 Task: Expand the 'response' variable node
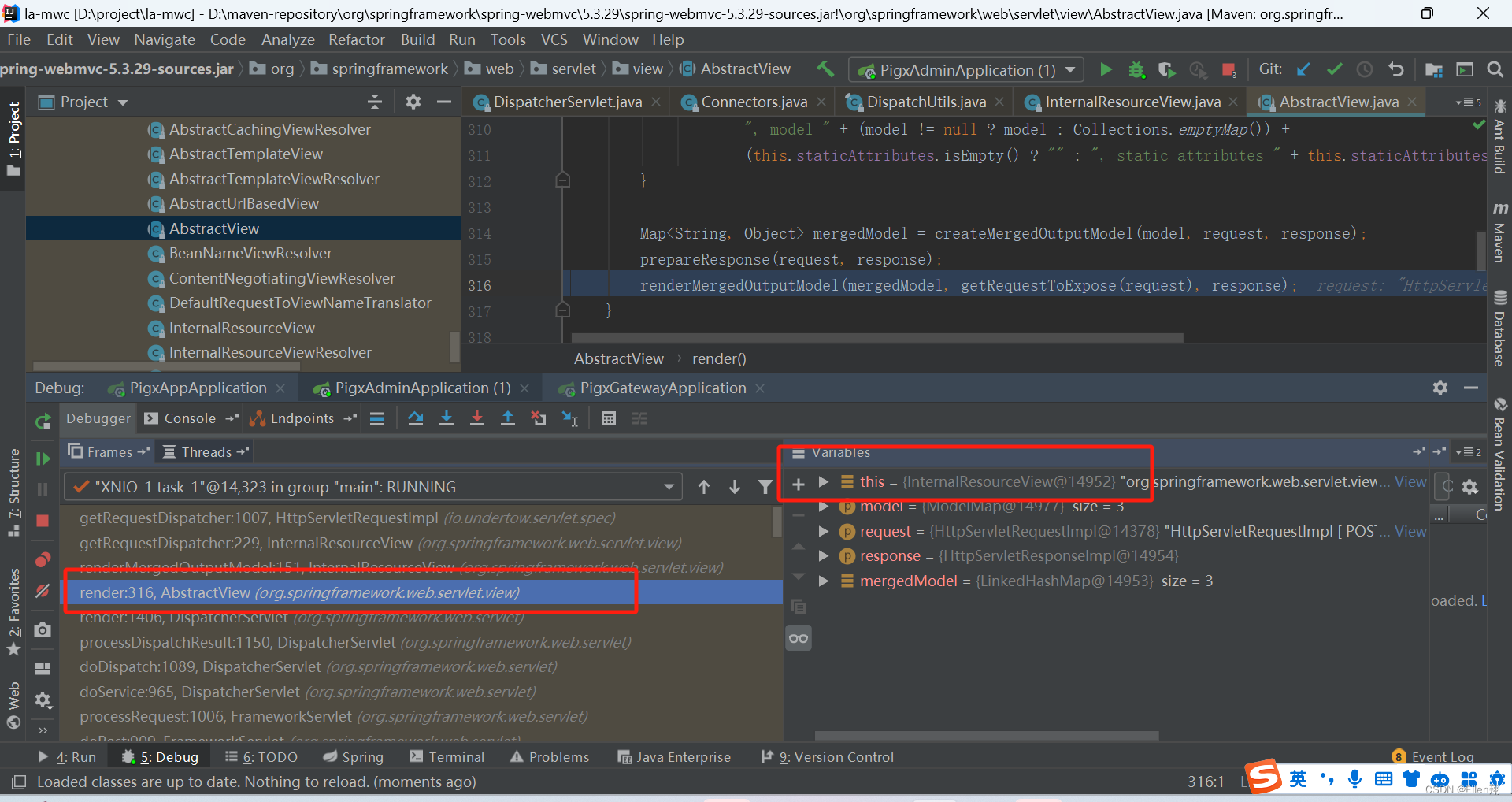tap(823, 556)
